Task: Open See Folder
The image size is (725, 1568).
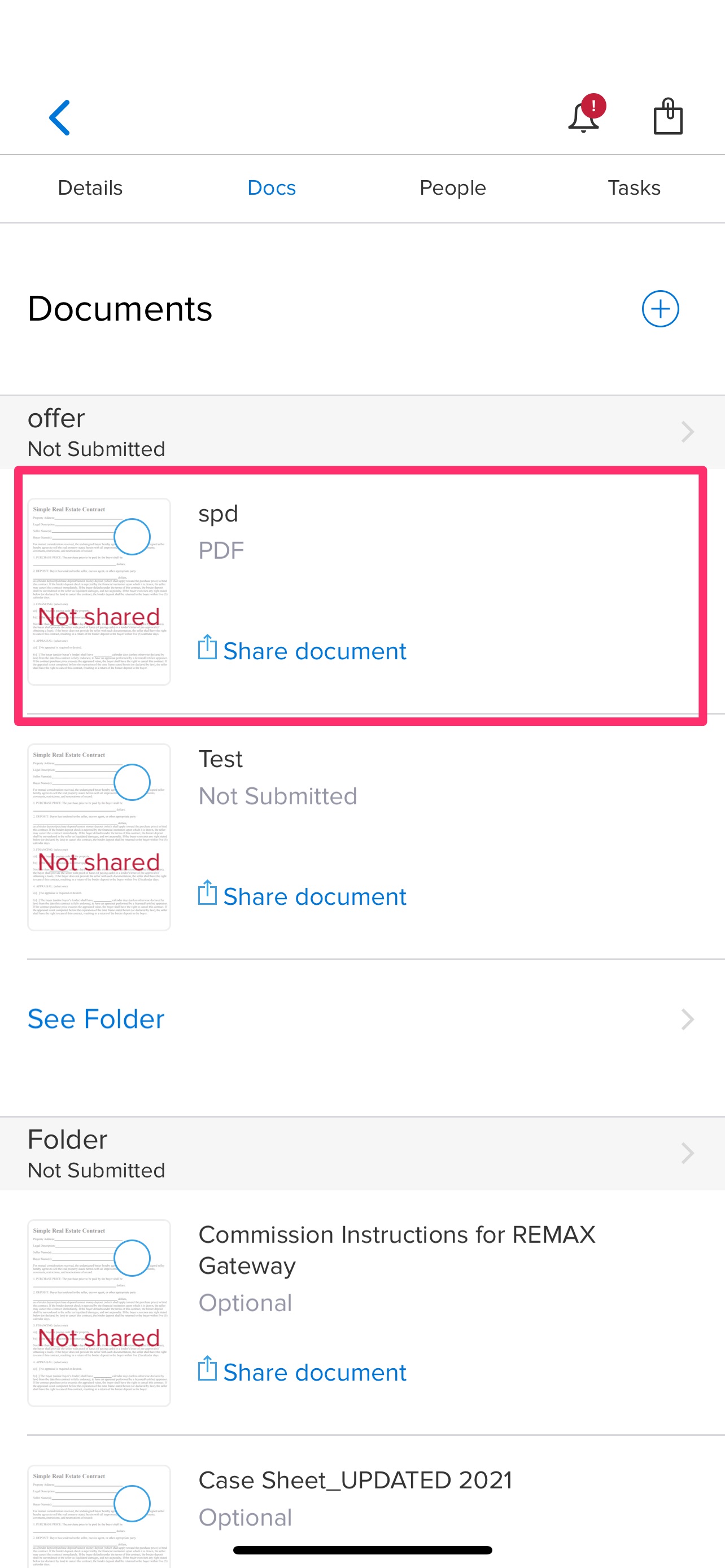Action: pos(95,1019)
